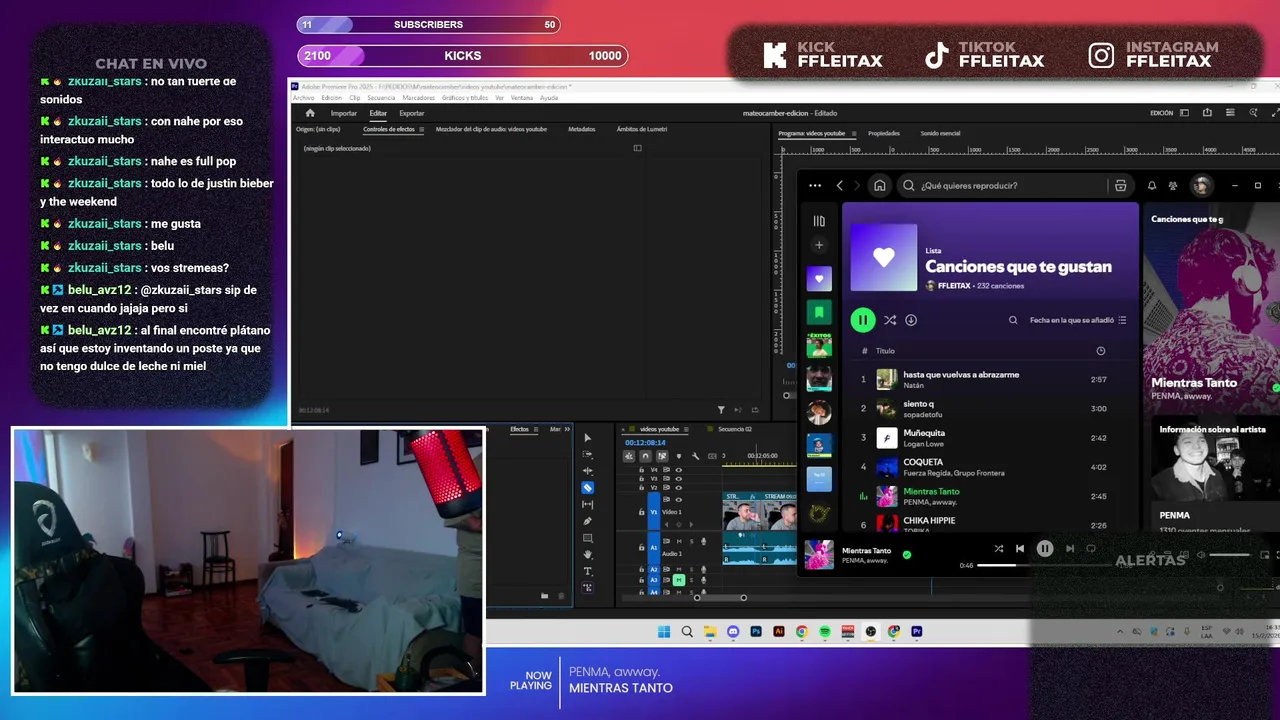This screenshot has width=1280, height=720.
Task: Select the Slip tool
Action: pyautogui.click(x=588, y=504)
